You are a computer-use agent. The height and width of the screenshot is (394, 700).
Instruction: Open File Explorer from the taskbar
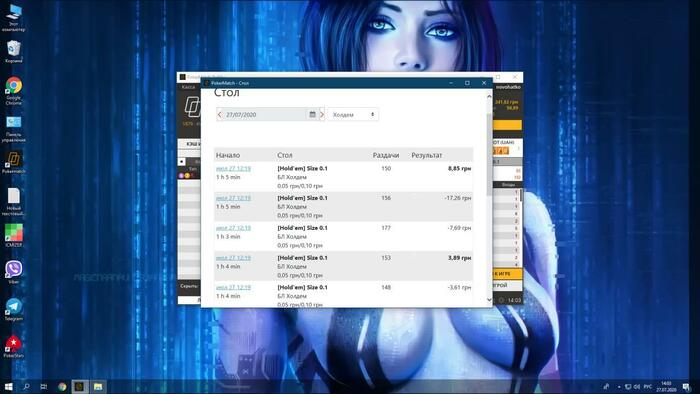pos(98,386)
